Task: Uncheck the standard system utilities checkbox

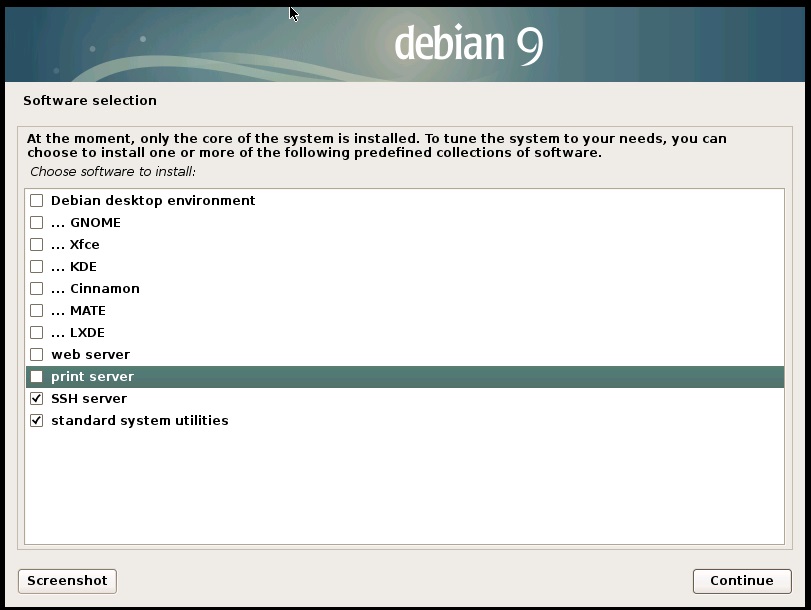Action: click(37, 421)
